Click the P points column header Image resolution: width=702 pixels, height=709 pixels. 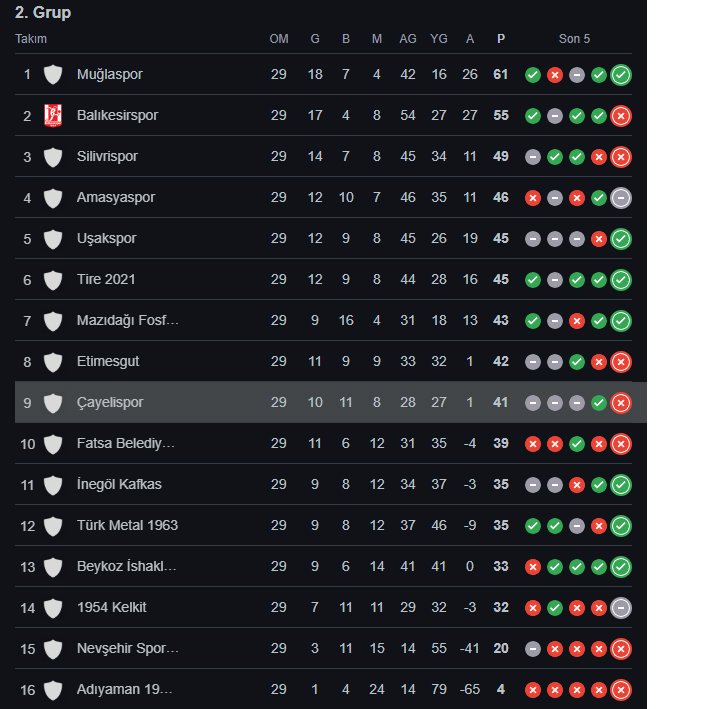point(501,39)
